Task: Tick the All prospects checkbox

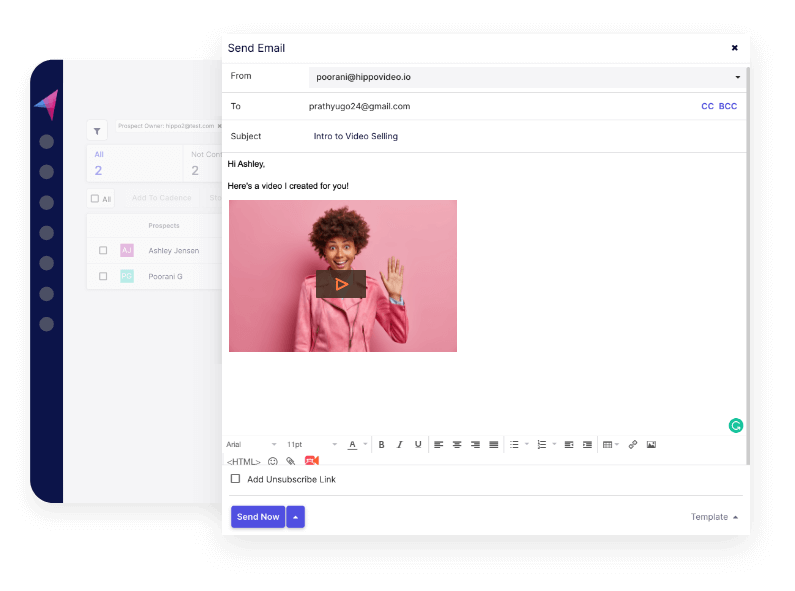Action: (x=95, y=199)
